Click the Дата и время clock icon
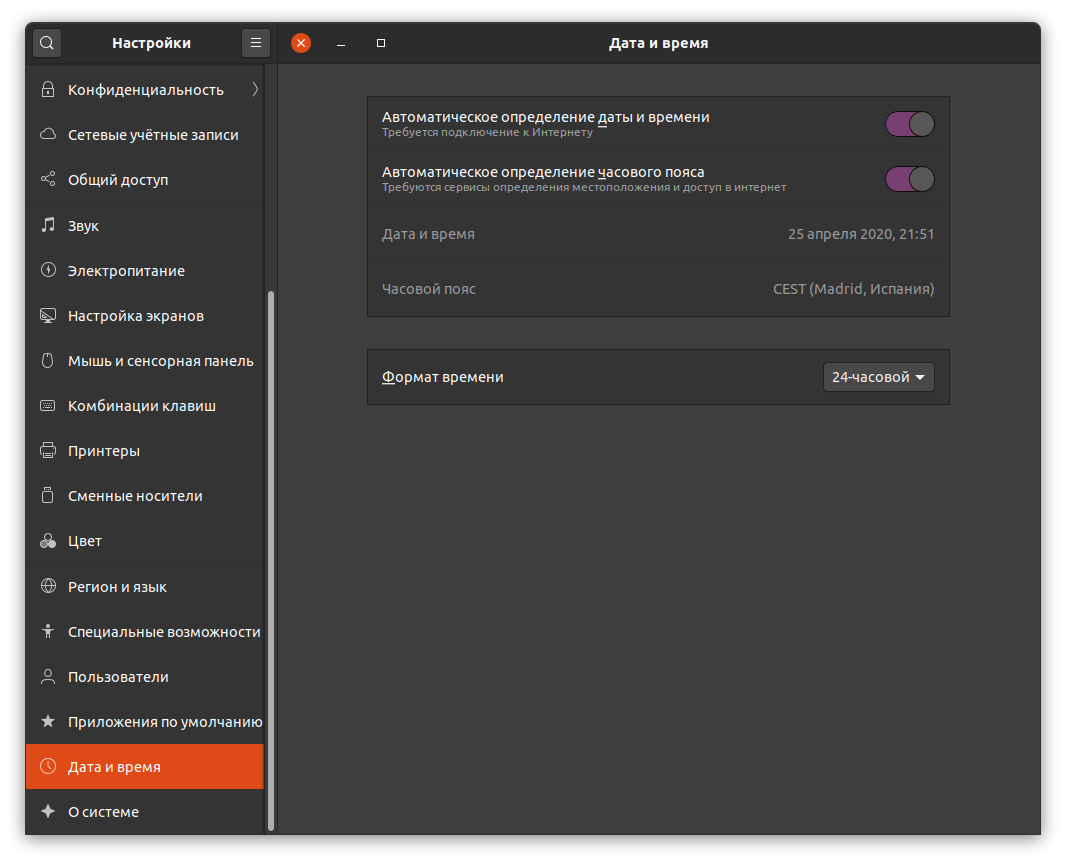The width and height of the screenshot is (1066, 863). tap(48, 767)
